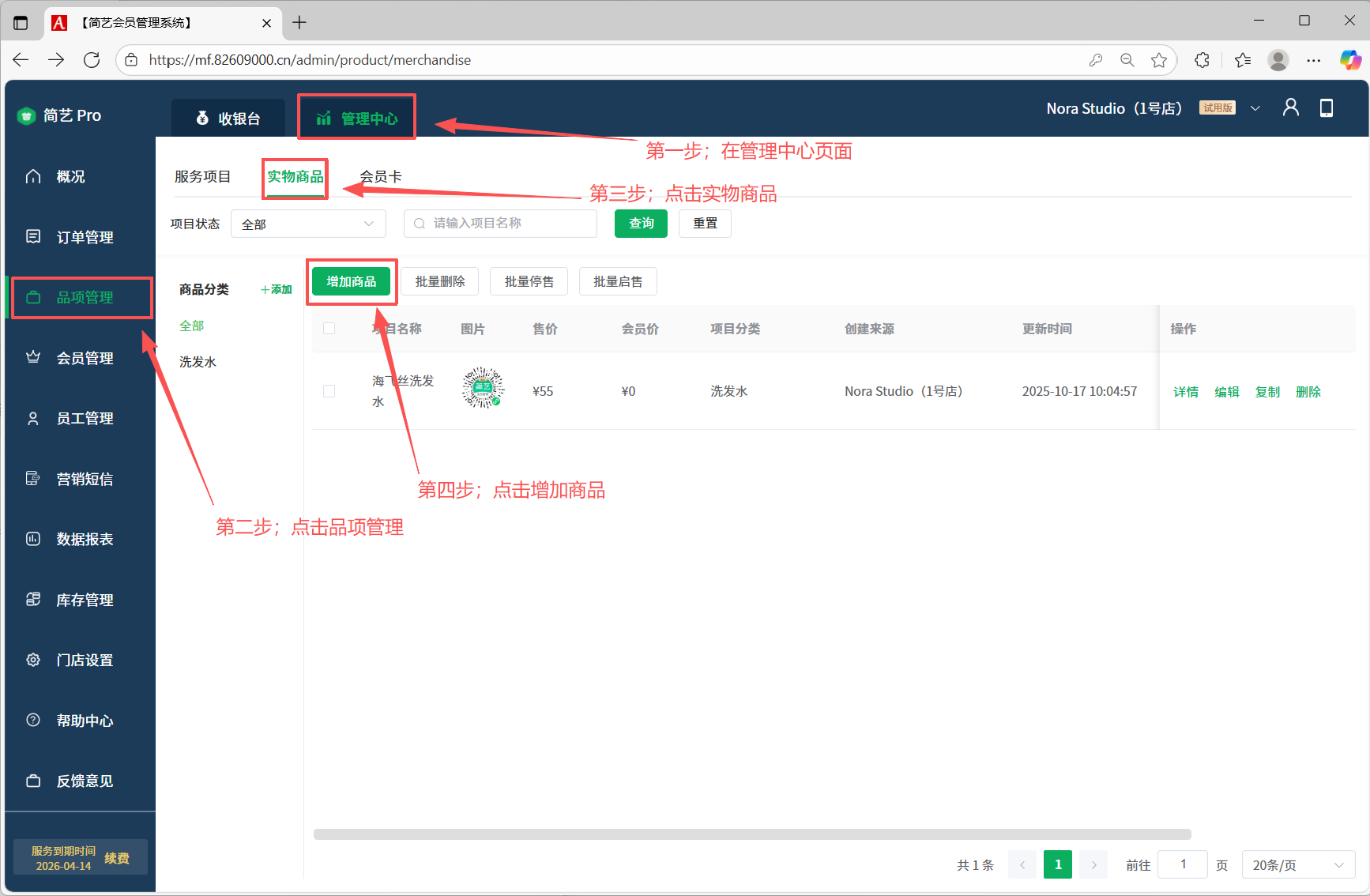Click the browser forward arrow
Viewport: 1370px width, 896px height.
[56, 60]
